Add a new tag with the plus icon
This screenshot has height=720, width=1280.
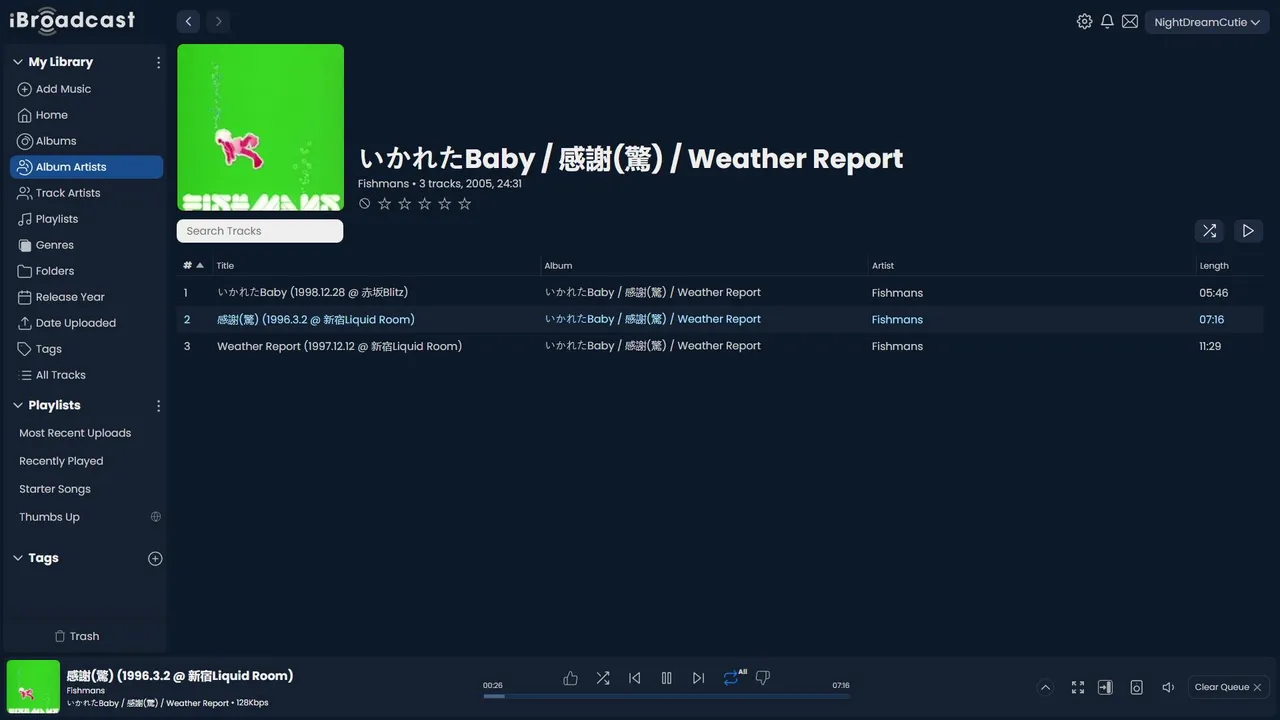pos(155,559)
